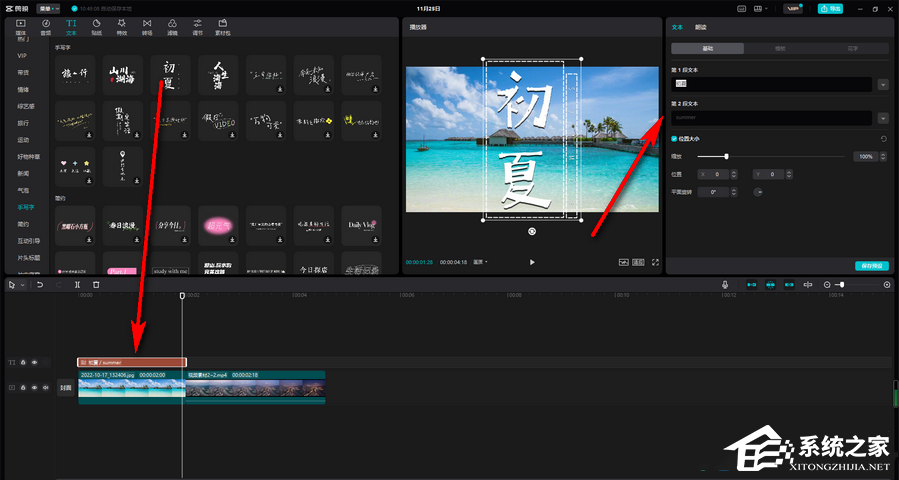This screenshot has height=480, width=899.
Task: Toggle eye visibility on the text track
Action: (34, 362)
